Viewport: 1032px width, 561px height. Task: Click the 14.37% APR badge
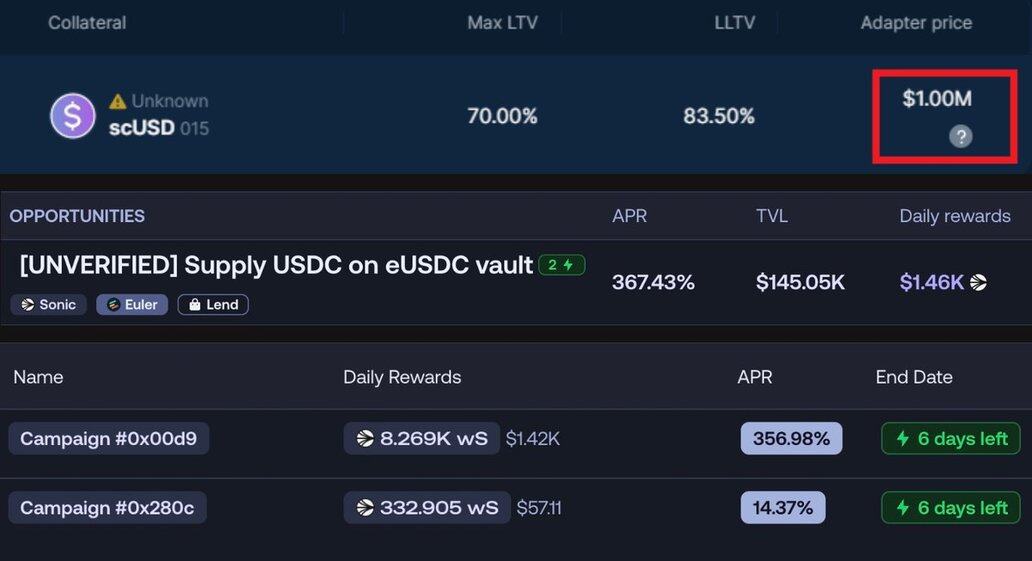click(782, 508)
